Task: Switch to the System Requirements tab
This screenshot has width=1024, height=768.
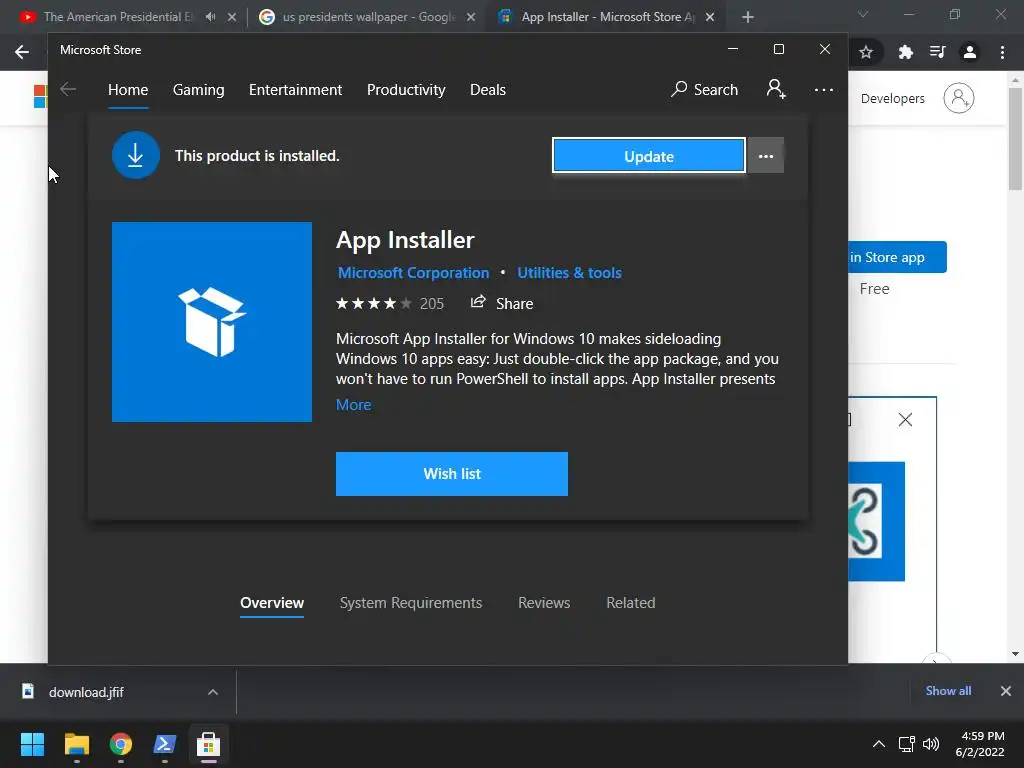Action: coord(411,603)
